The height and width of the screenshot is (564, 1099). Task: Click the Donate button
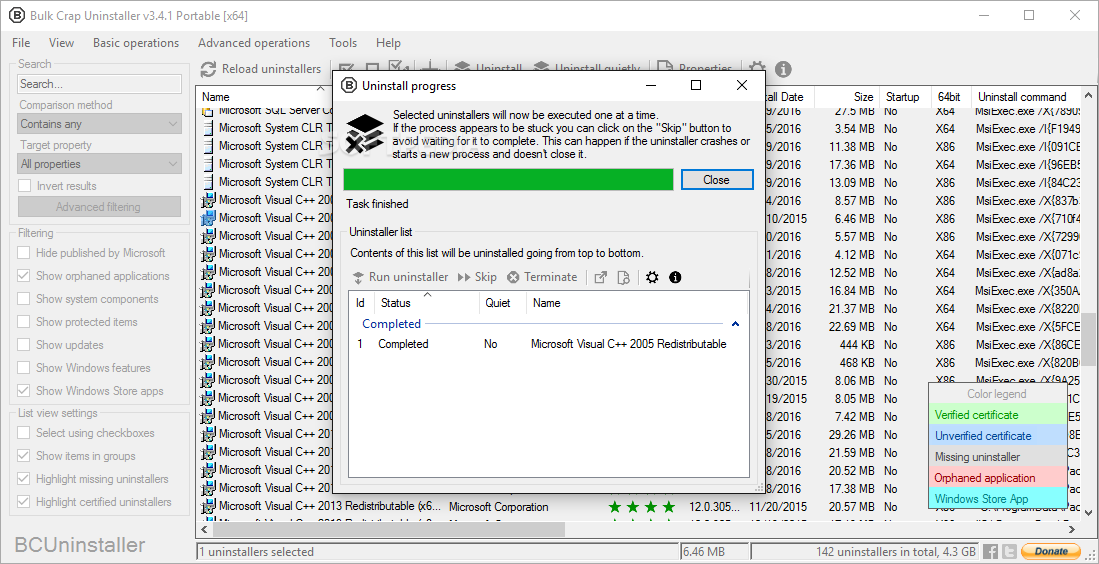pyautogui.click(x=1051, y=551)
